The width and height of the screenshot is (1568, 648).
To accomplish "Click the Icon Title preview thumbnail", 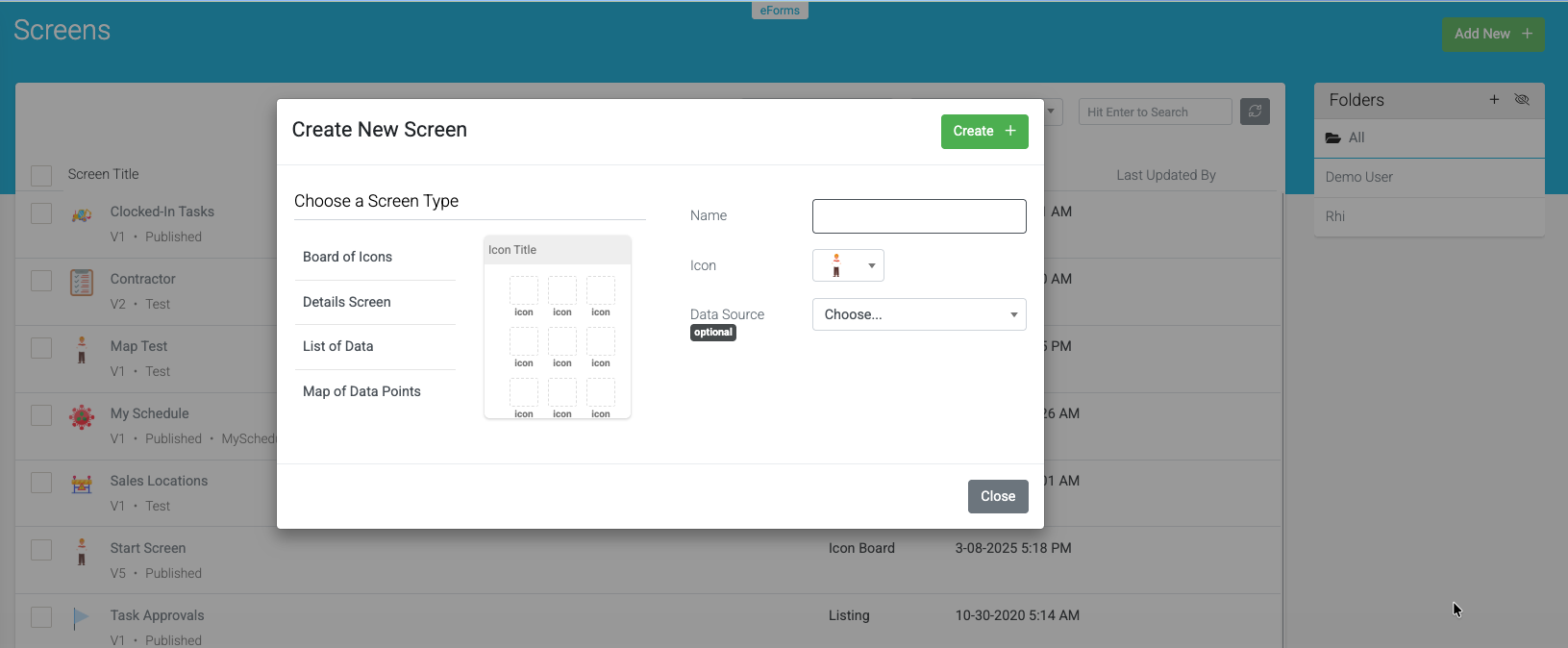I will tap(558, 328).
